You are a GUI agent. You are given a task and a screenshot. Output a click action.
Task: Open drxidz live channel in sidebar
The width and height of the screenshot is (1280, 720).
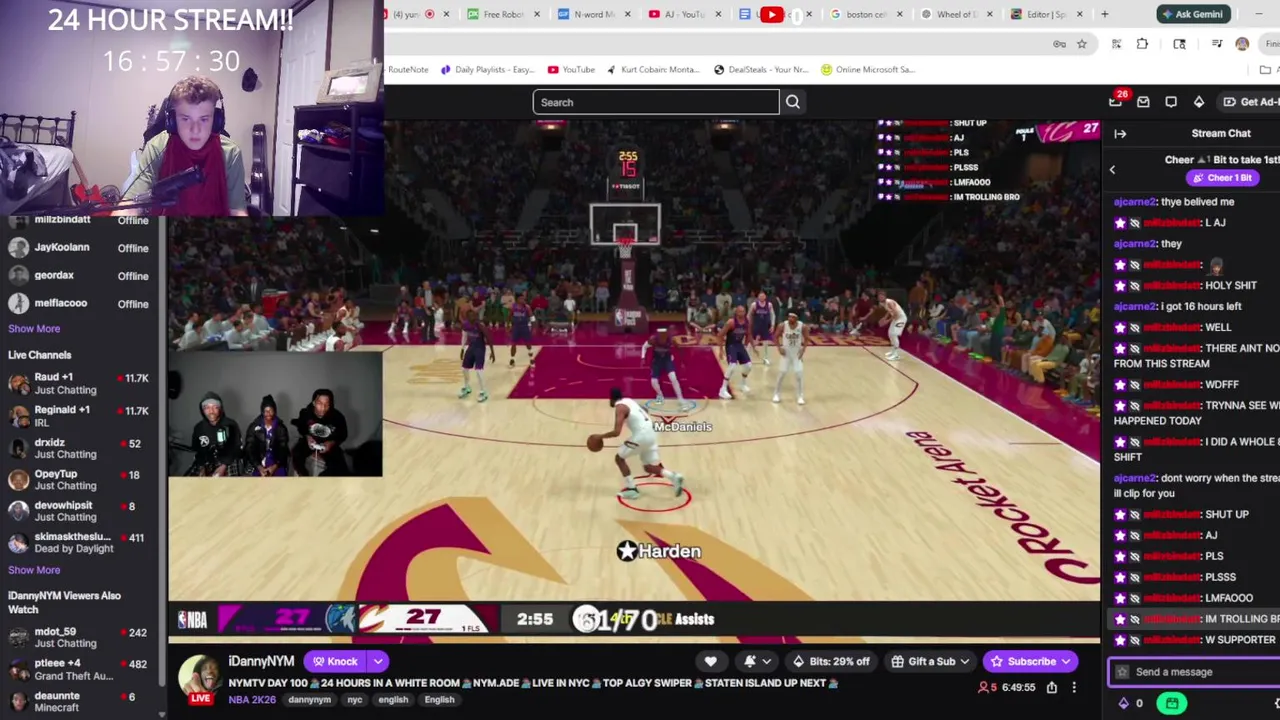79,448
